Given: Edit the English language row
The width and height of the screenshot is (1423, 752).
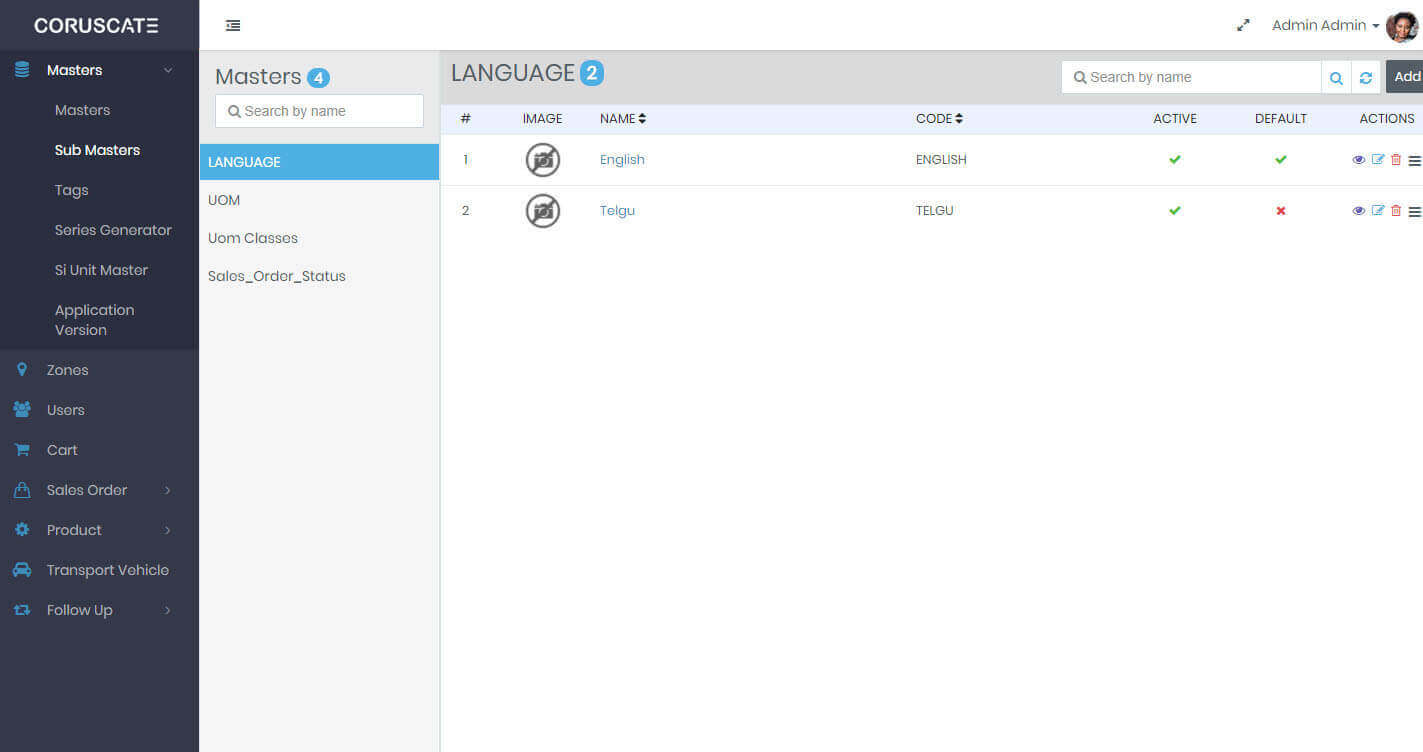Looking at the screenshot, I should [x=1377, y=159].
